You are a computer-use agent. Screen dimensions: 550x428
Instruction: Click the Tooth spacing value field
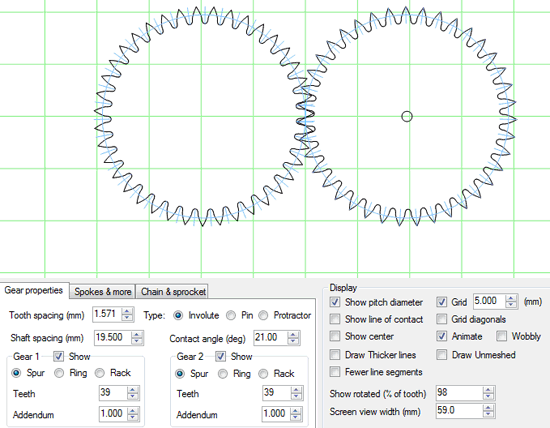click(107, 314)
